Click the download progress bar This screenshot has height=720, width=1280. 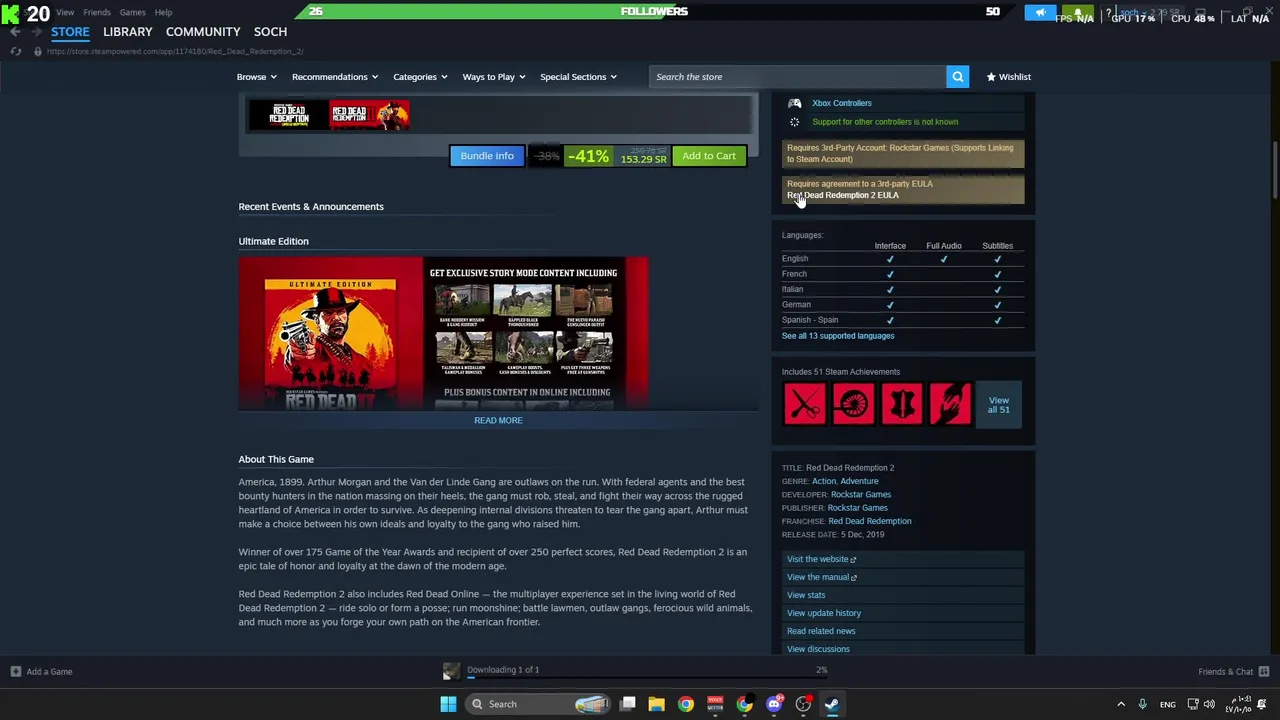tap(645, 679)
